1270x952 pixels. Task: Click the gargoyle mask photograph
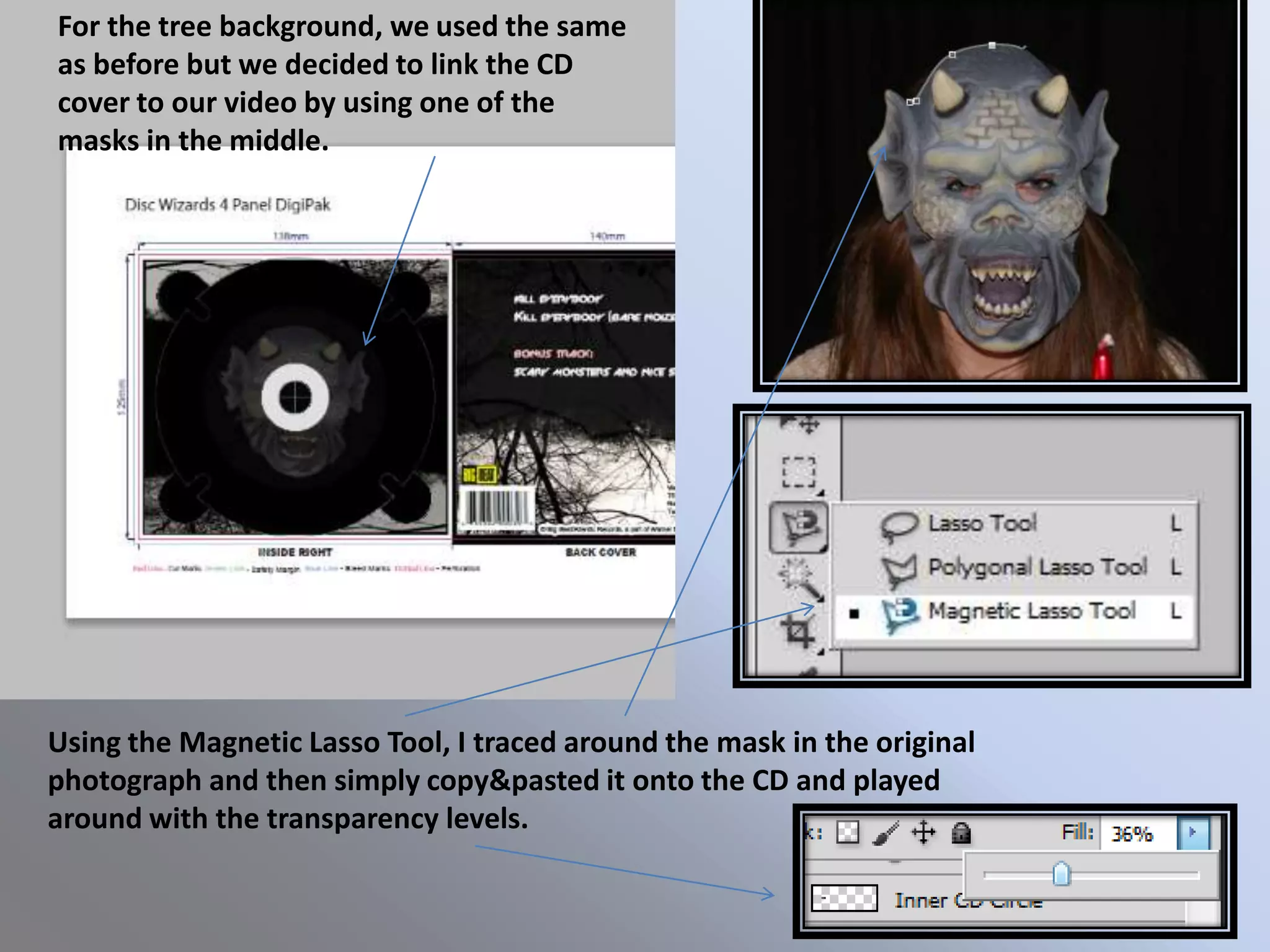coord(1000,191)
